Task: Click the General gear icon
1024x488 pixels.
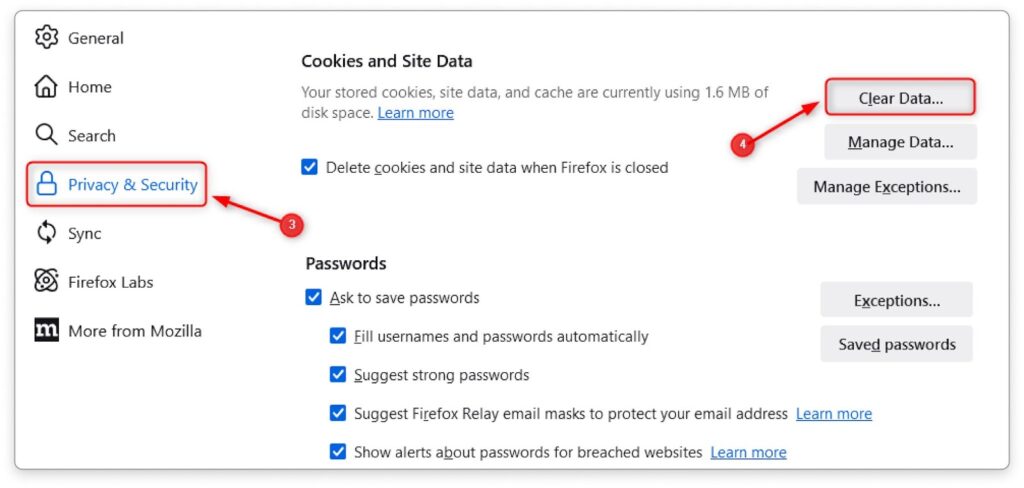Action: tap(47, 38)
